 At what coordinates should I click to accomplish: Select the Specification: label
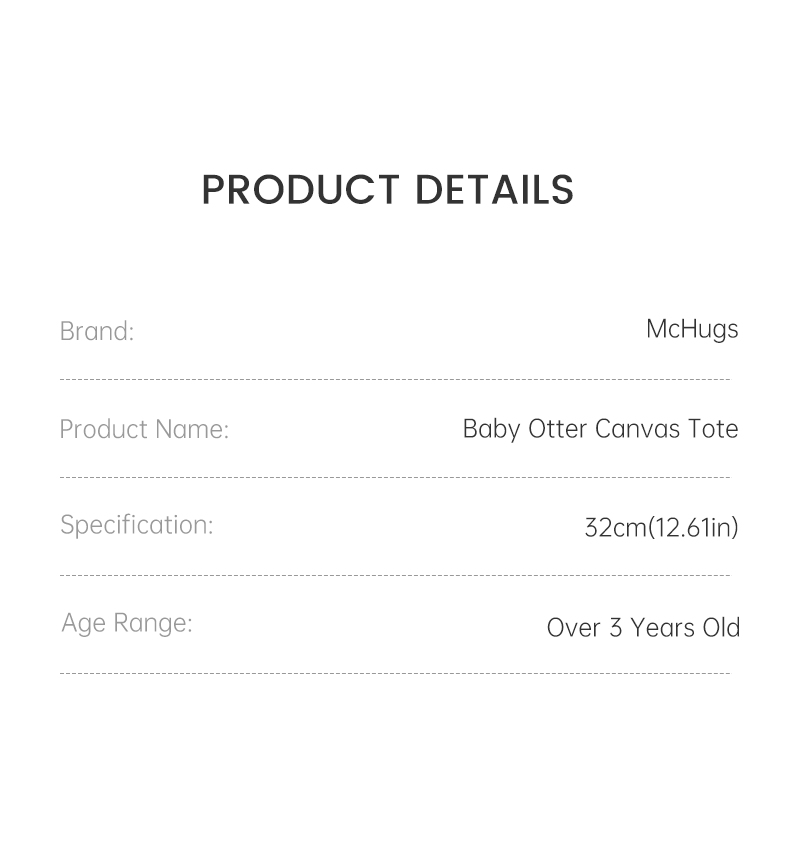(x=137, y=525)
